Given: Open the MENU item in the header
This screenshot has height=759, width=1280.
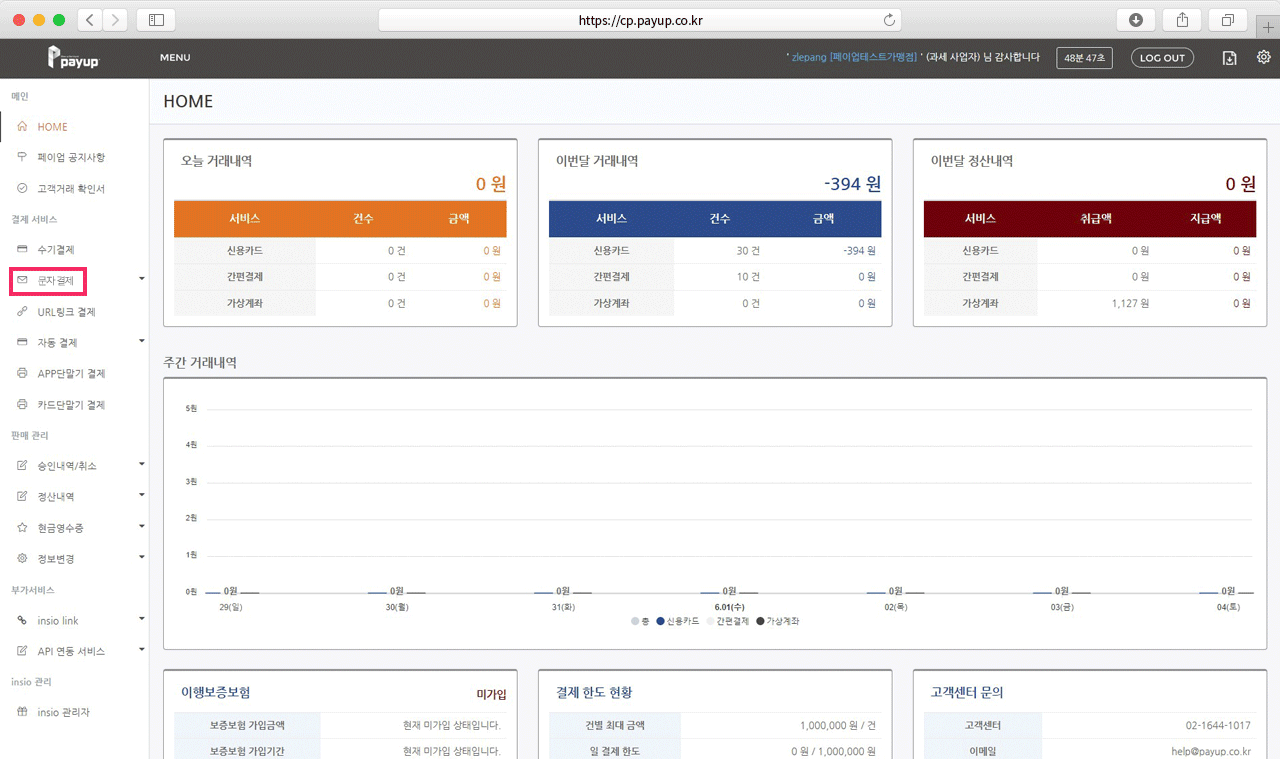Looking at the screenshot, I should [x=175, y=58].
